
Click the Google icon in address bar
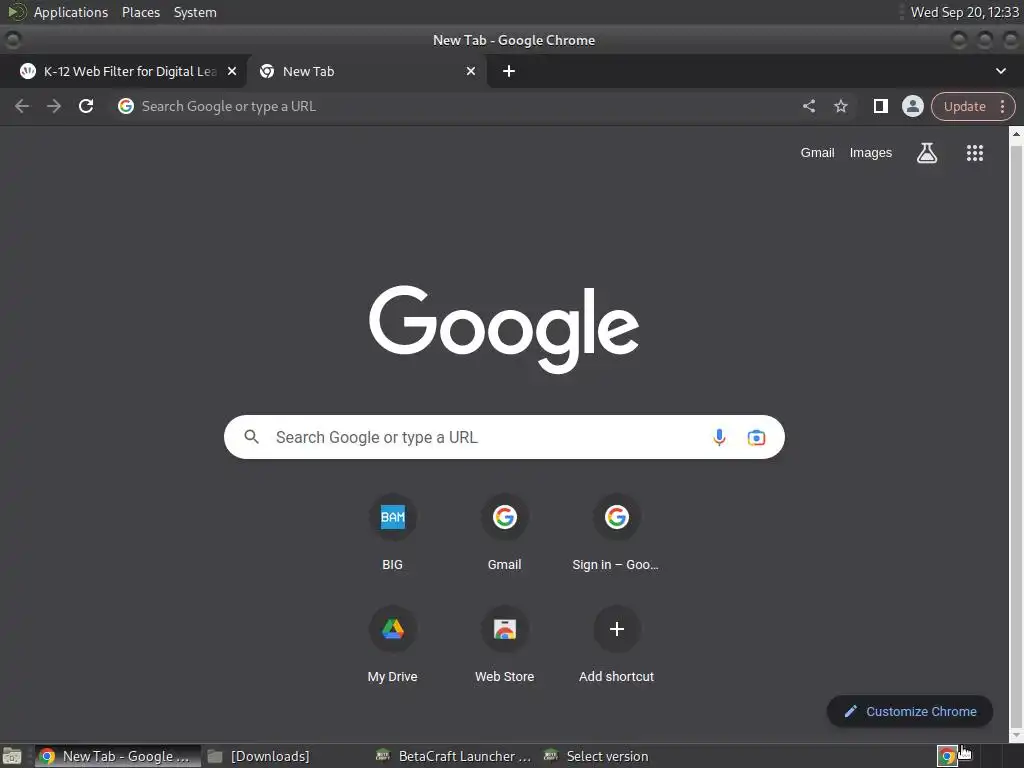coord(125,106)
